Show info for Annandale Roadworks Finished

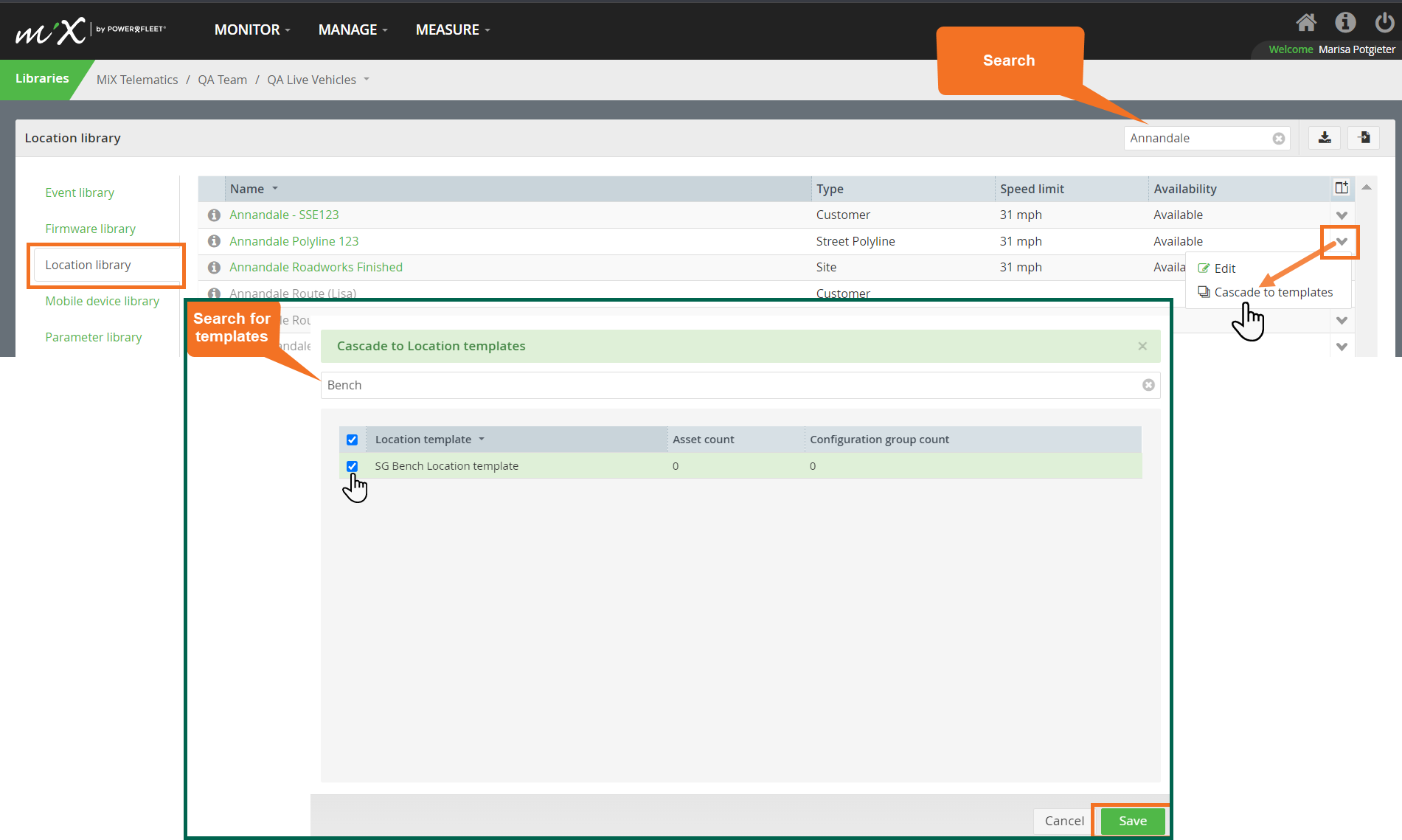pos(214,267)
